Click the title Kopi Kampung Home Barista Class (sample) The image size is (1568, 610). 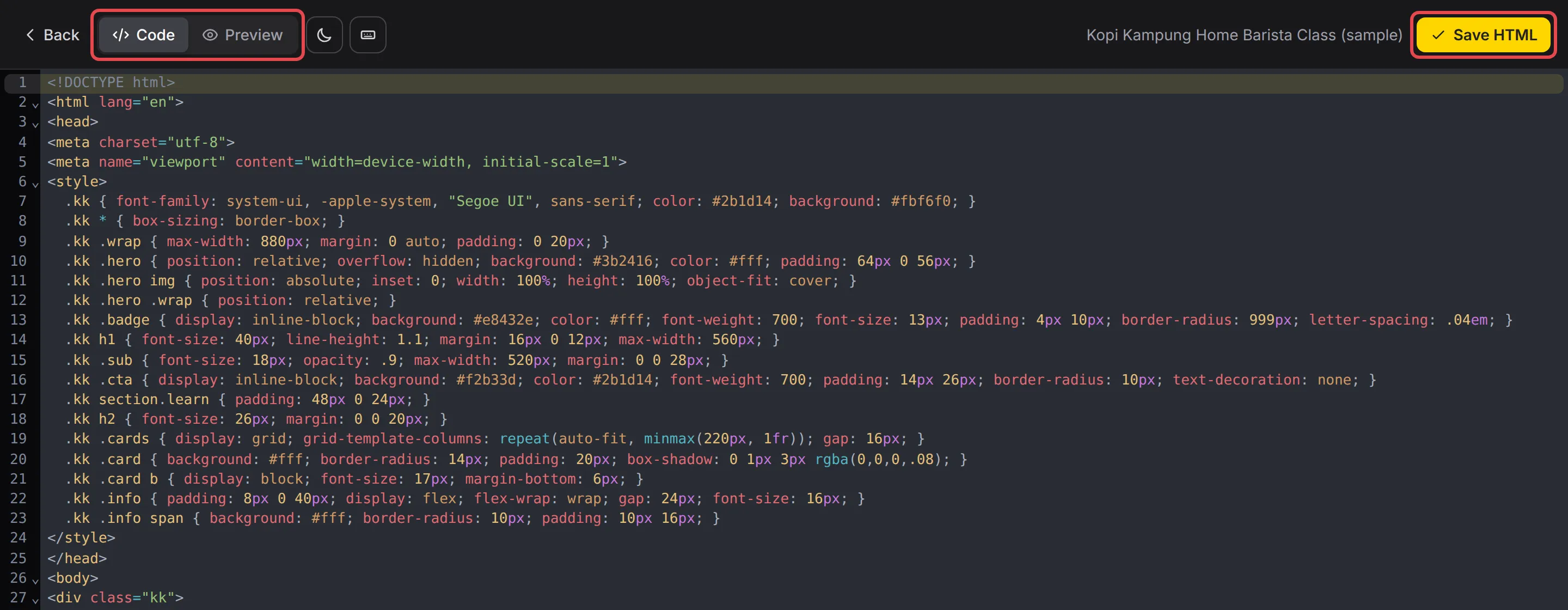[x=1244, y=35]
